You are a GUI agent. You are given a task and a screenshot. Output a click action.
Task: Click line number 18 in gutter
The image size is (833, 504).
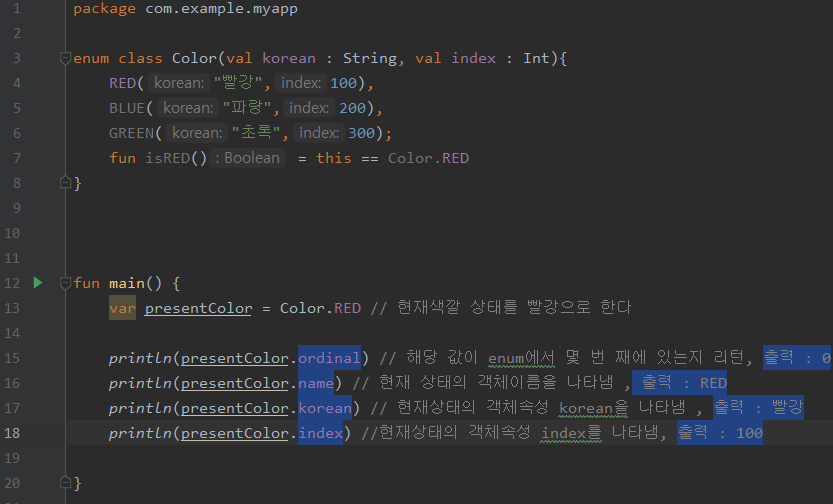[x=12, y=433]
